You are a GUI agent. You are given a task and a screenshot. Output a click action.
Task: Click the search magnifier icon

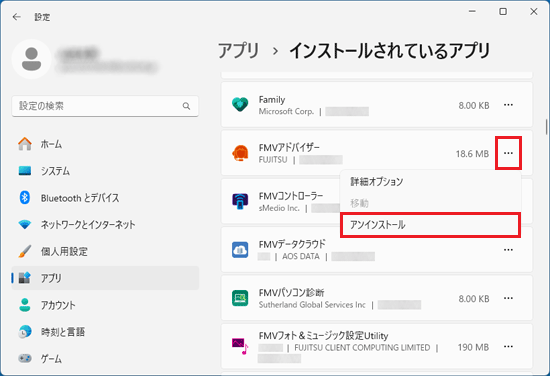(x=186, y=106)
